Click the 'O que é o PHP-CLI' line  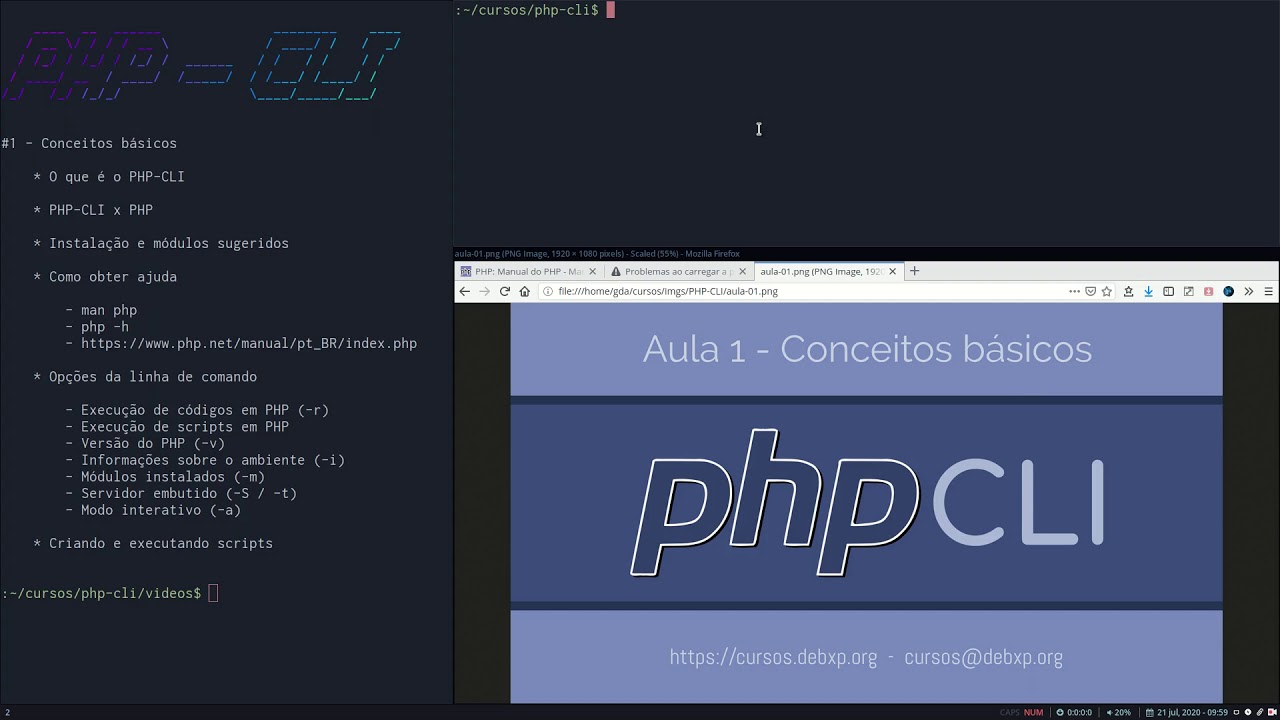[x=109, y=177]
